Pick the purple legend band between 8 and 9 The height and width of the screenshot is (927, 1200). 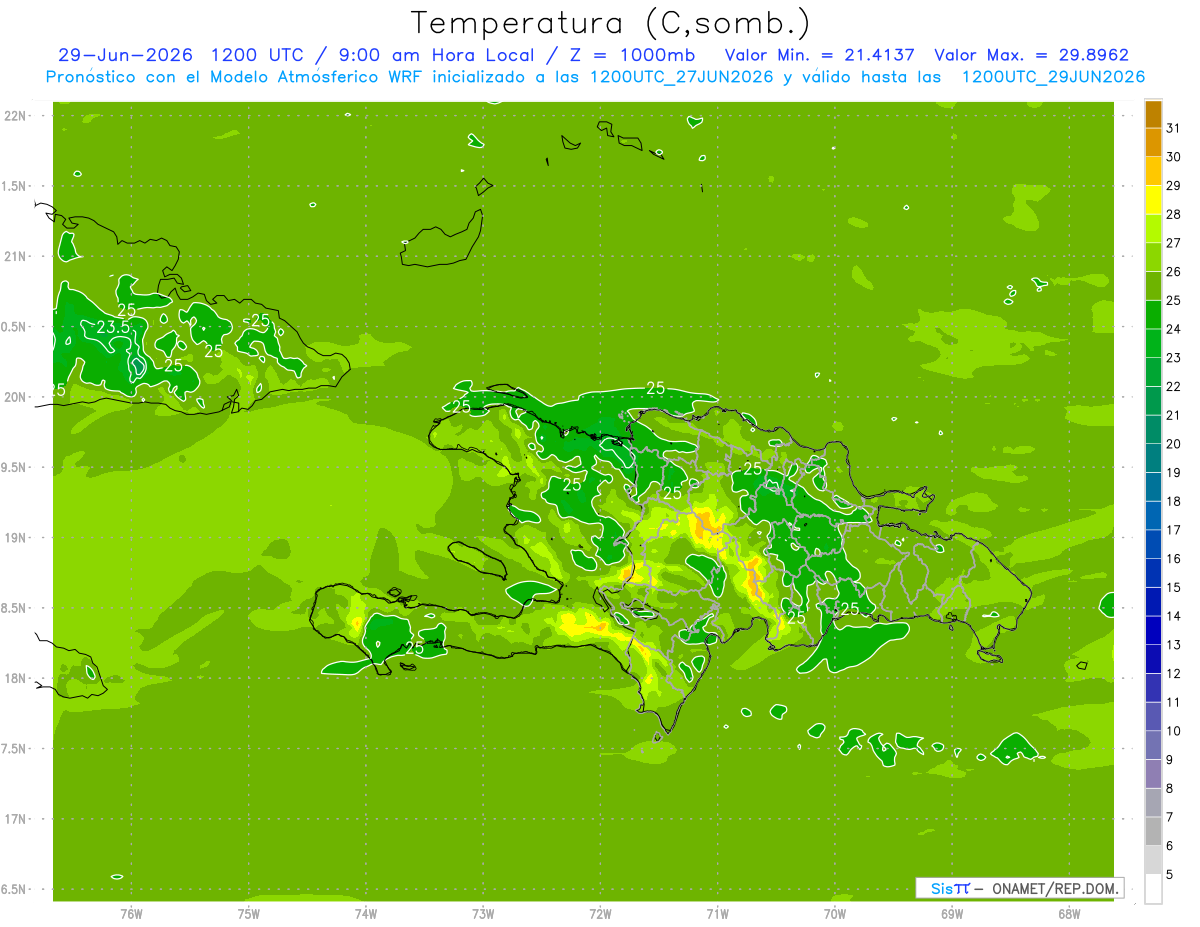1153,773
